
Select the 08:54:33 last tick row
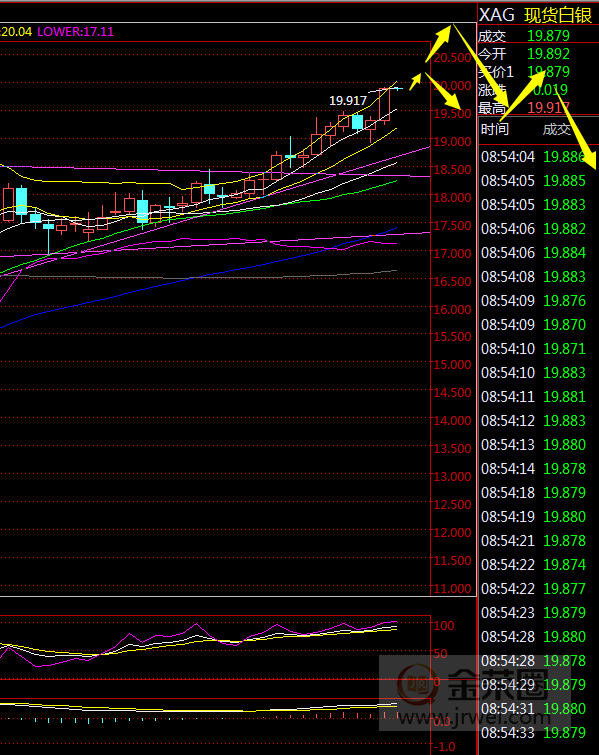(x=534, y=732)
